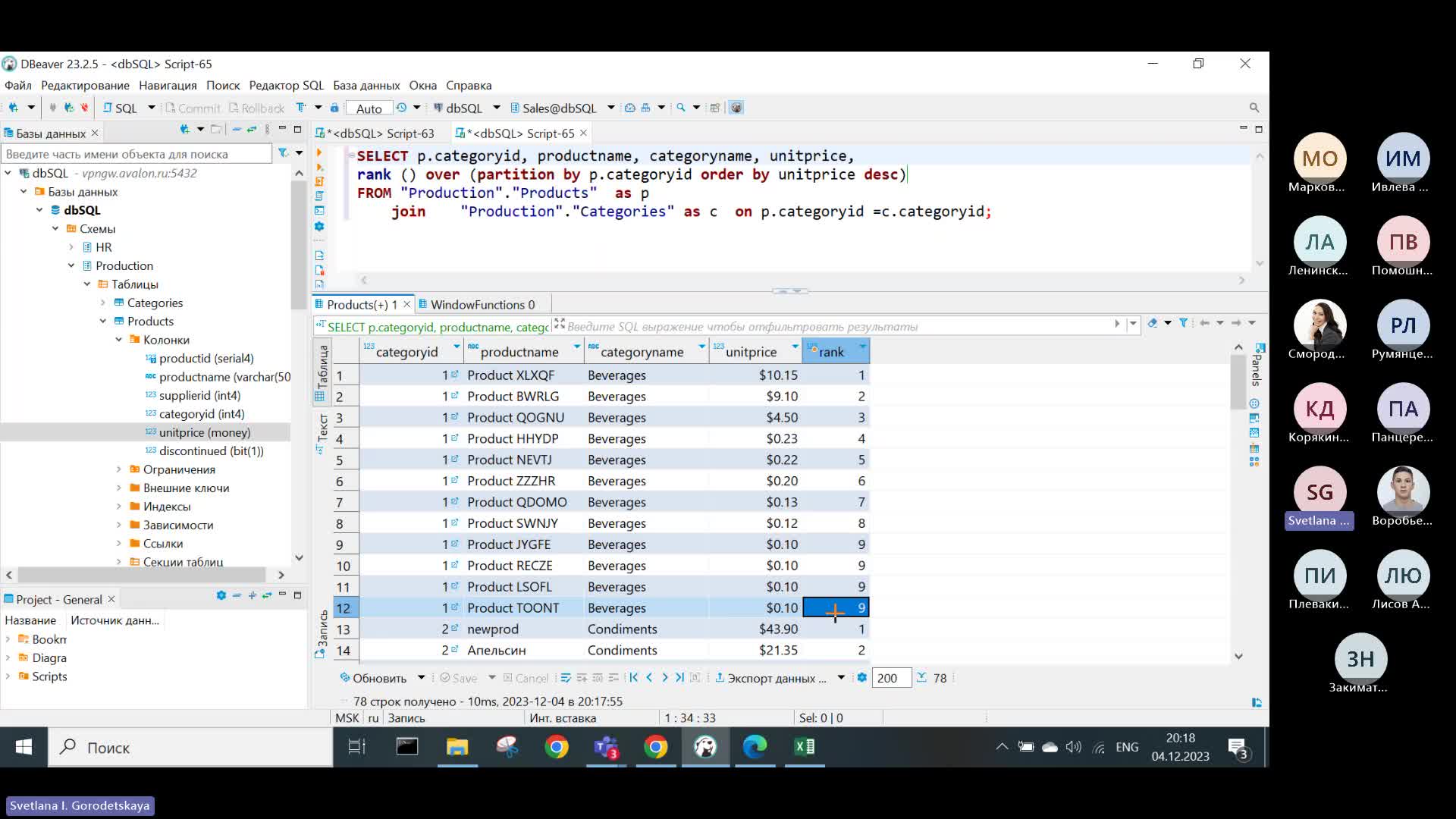Go to previous row arrow in results bar
The width and height of the screenshot is (1456, 819).
point(649,678)
